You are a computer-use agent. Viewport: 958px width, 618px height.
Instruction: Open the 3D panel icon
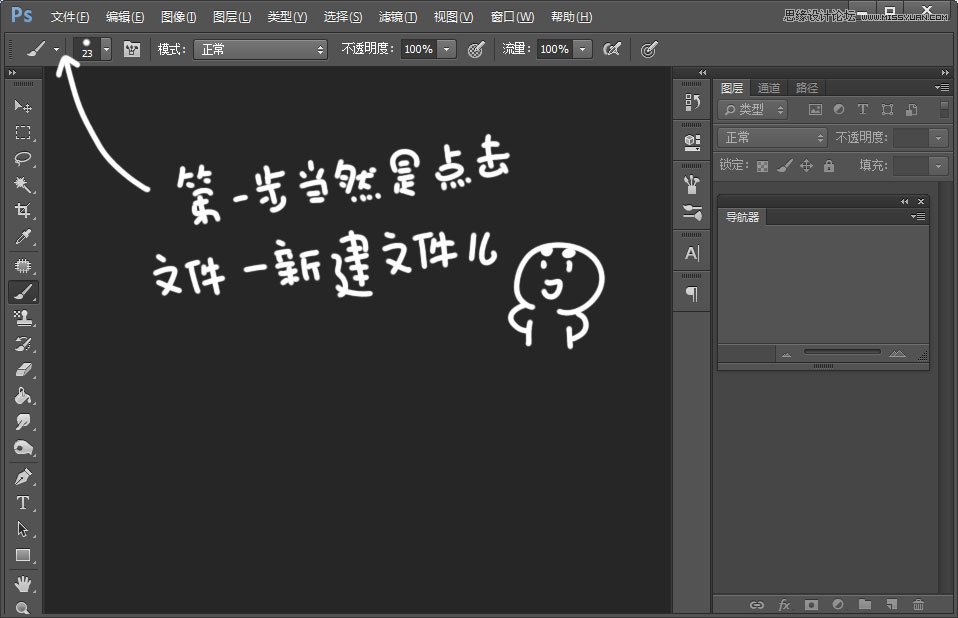click(x=692, y=143)
